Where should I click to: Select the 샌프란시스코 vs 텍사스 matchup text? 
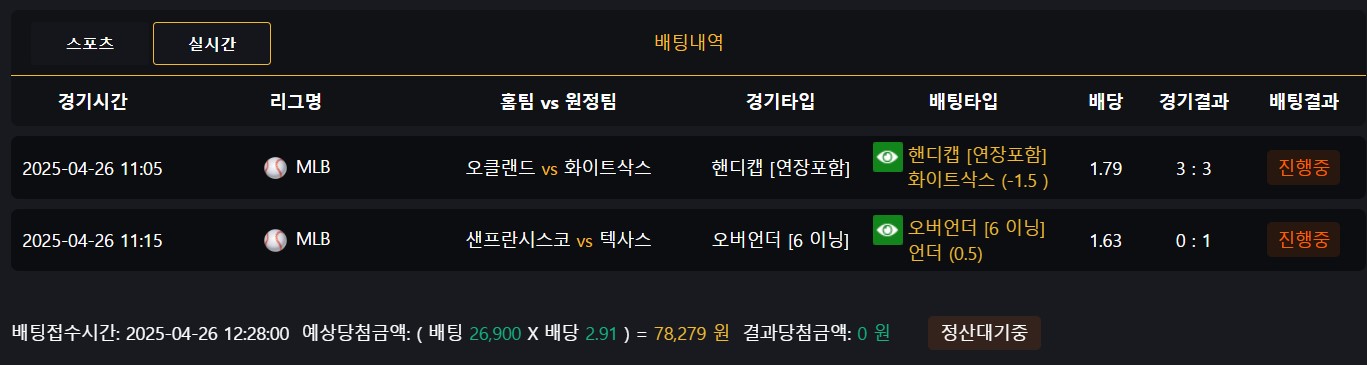tap(558, 240)
